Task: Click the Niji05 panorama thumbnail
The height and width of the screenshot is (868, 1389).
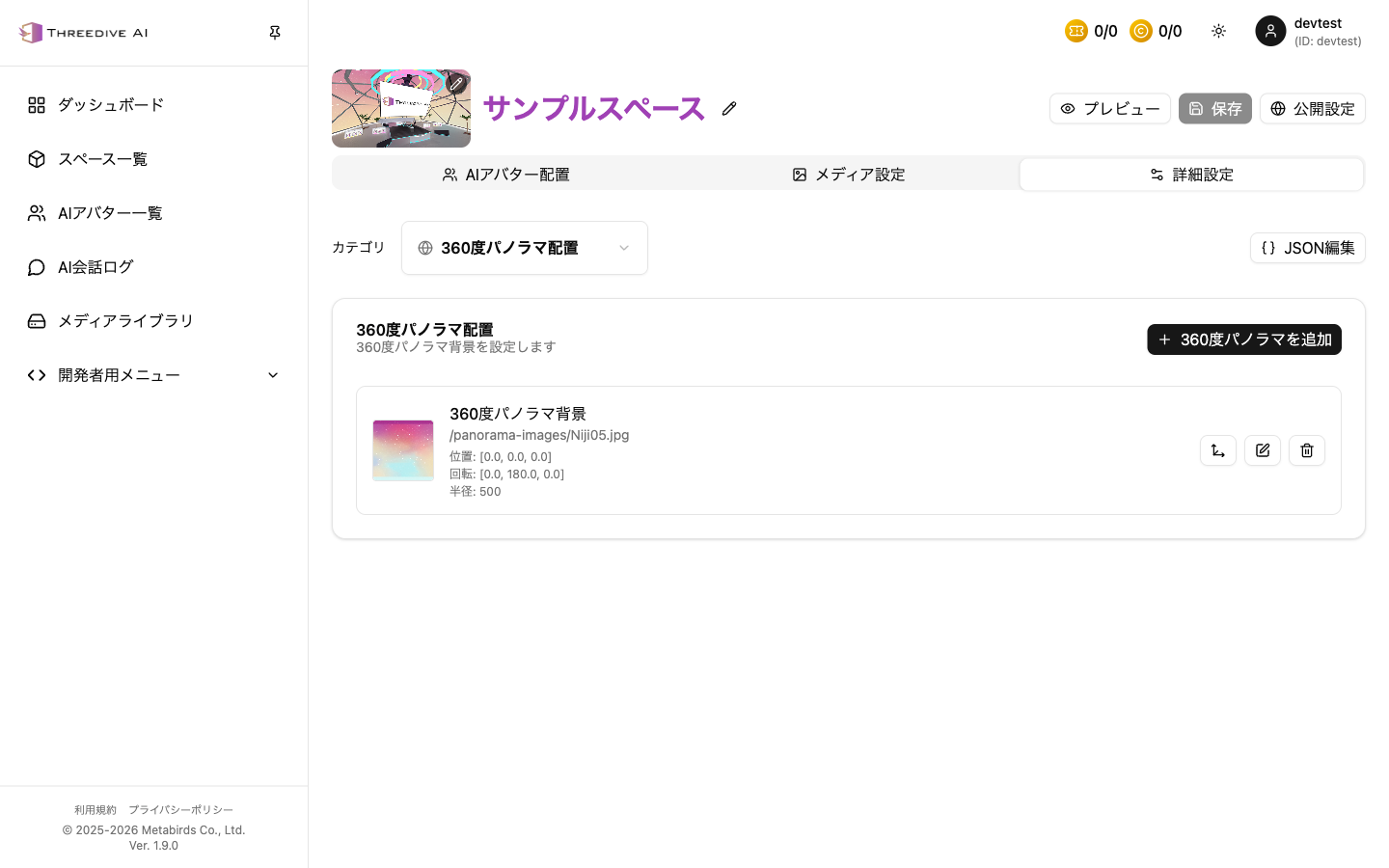Action: [403, 450]
